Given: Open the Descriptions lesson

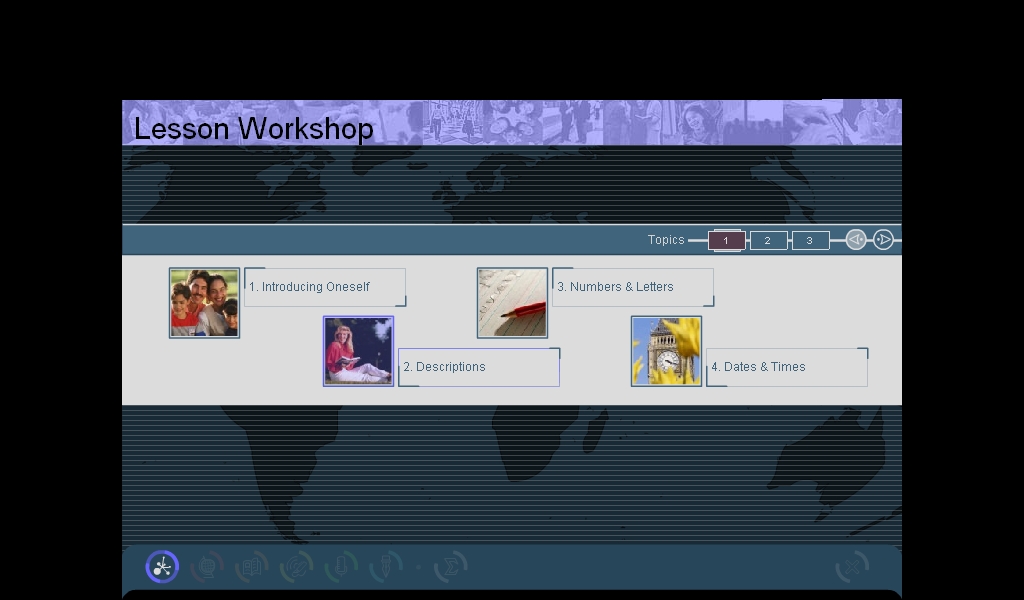Looking at the screenshot, I should coord(479,367).
